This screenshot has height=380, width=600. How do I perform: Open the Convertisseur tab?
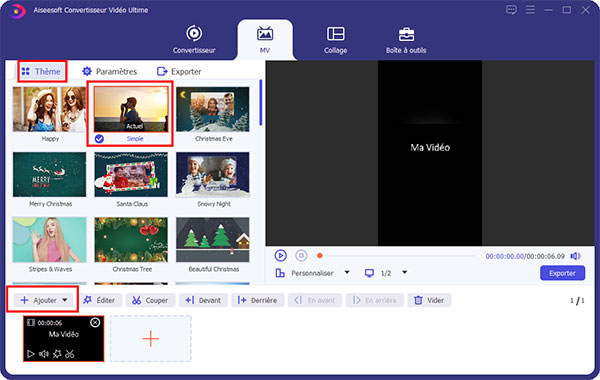pyautogui.click(x=194, y=40)
